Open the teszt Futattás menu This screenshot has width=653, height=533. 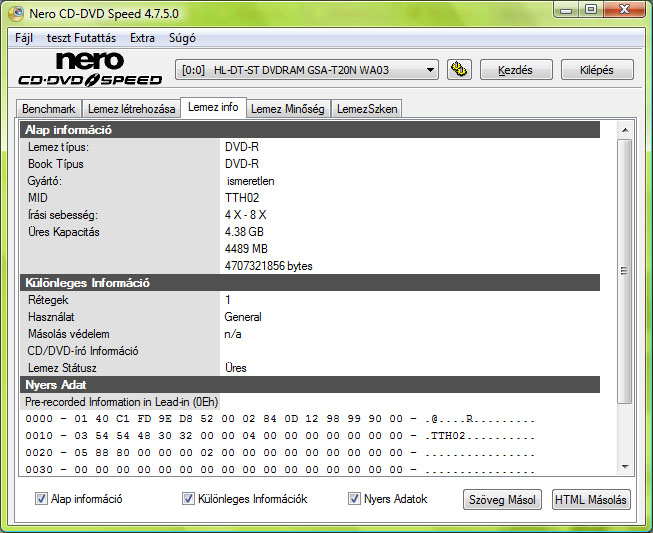81,38
